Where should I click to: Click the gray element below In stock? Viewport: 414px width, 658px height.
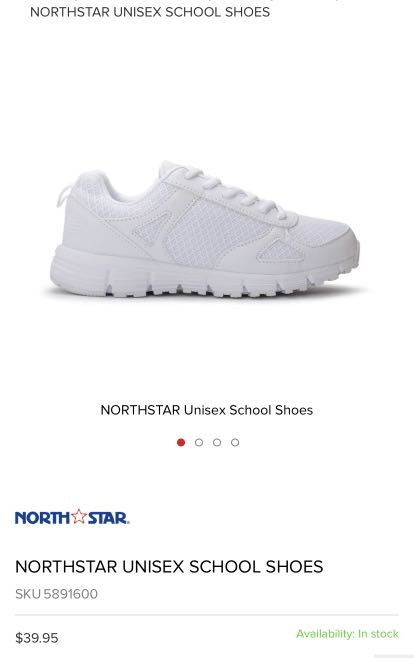click(394, 656)
